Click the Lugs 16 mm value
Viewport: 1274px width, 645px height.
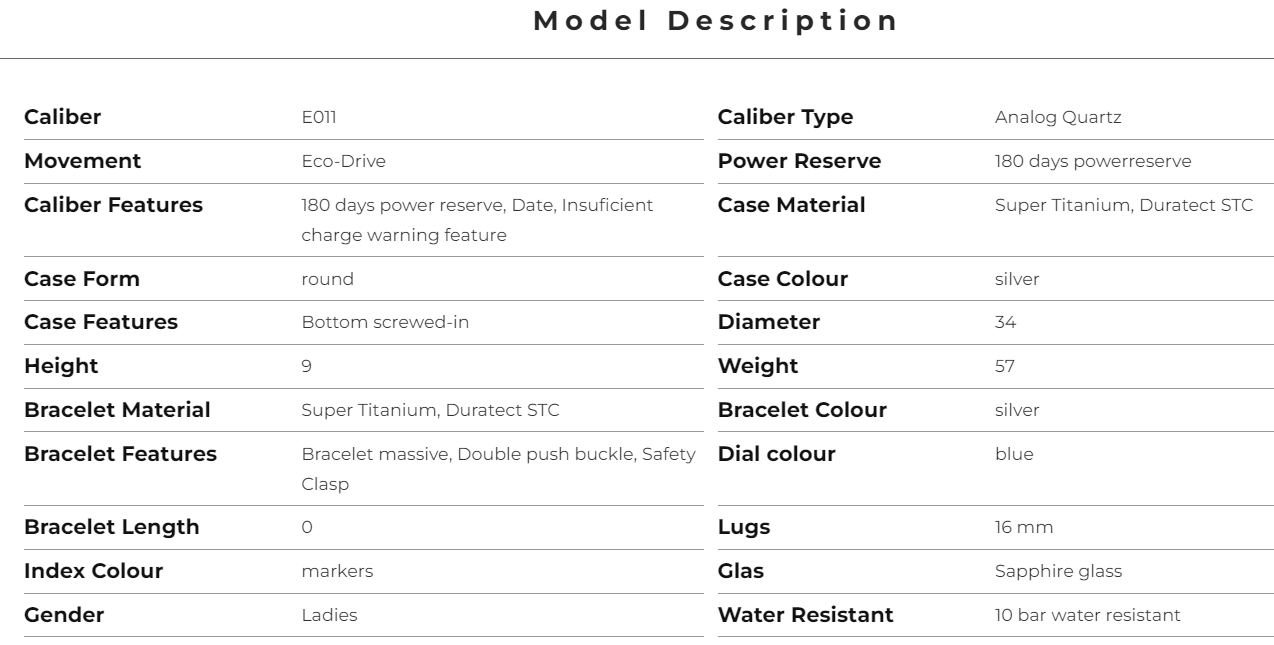click(x=1024, y=527)
